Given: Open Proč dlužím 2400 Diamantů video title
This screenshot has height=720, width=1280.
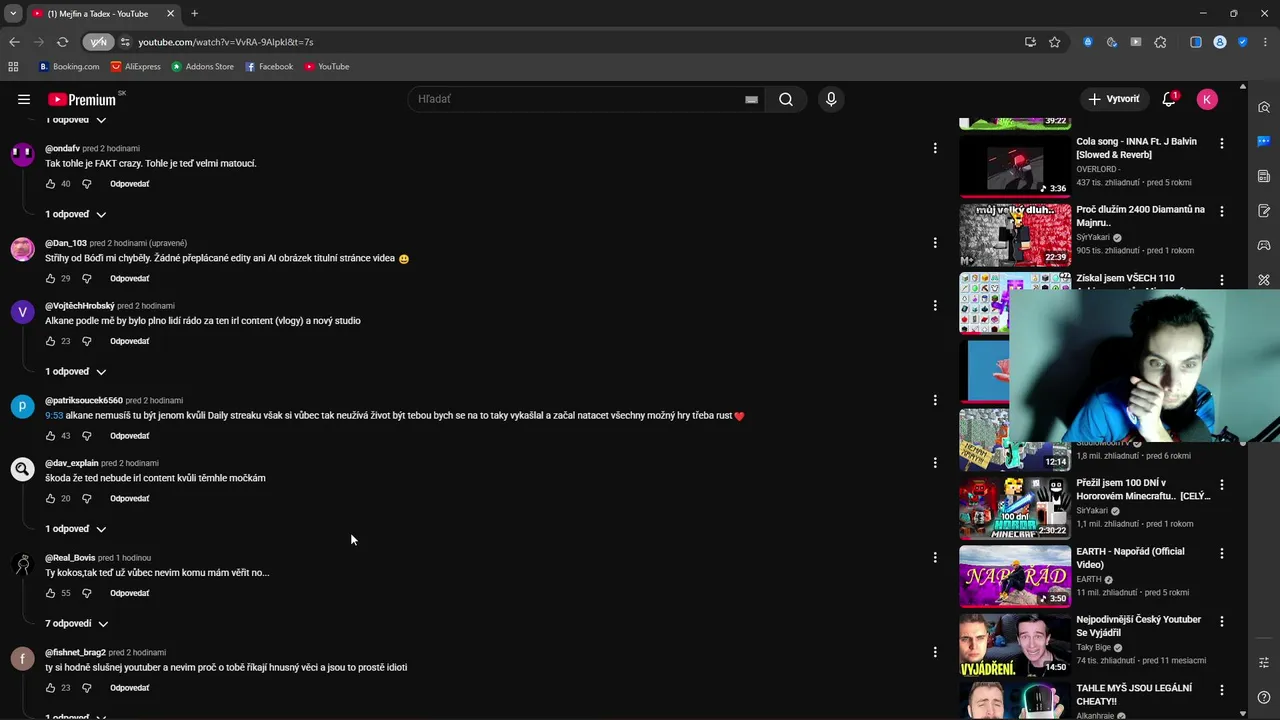Looking at the screenshot, I should point(1140,216).
